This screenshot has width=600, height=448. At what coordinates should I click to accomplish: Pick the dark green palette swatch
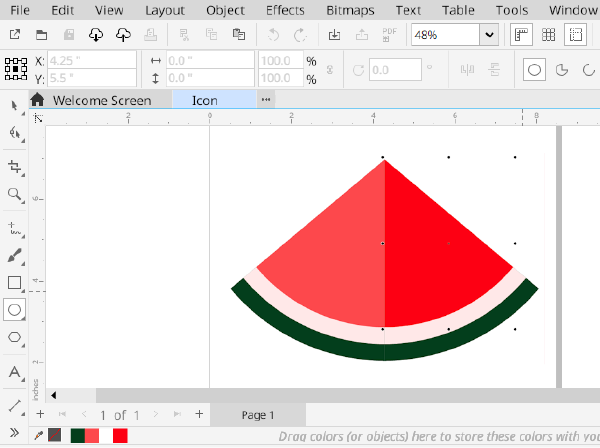coord(77,436)
